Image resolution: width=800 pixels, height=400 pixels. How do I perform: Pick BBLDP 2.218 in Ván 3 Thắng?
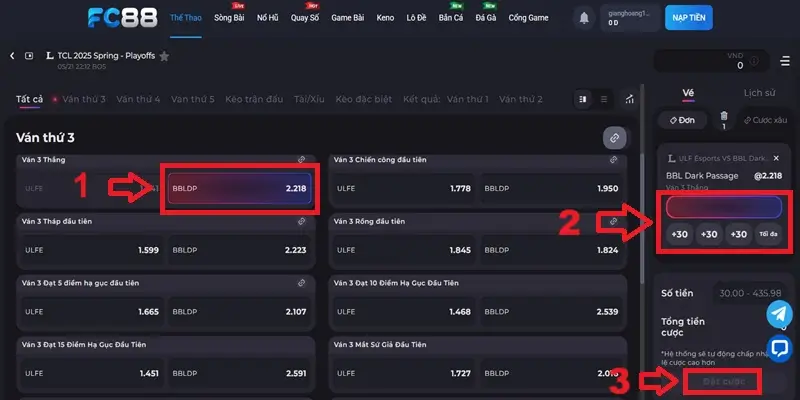pos(239,188)
